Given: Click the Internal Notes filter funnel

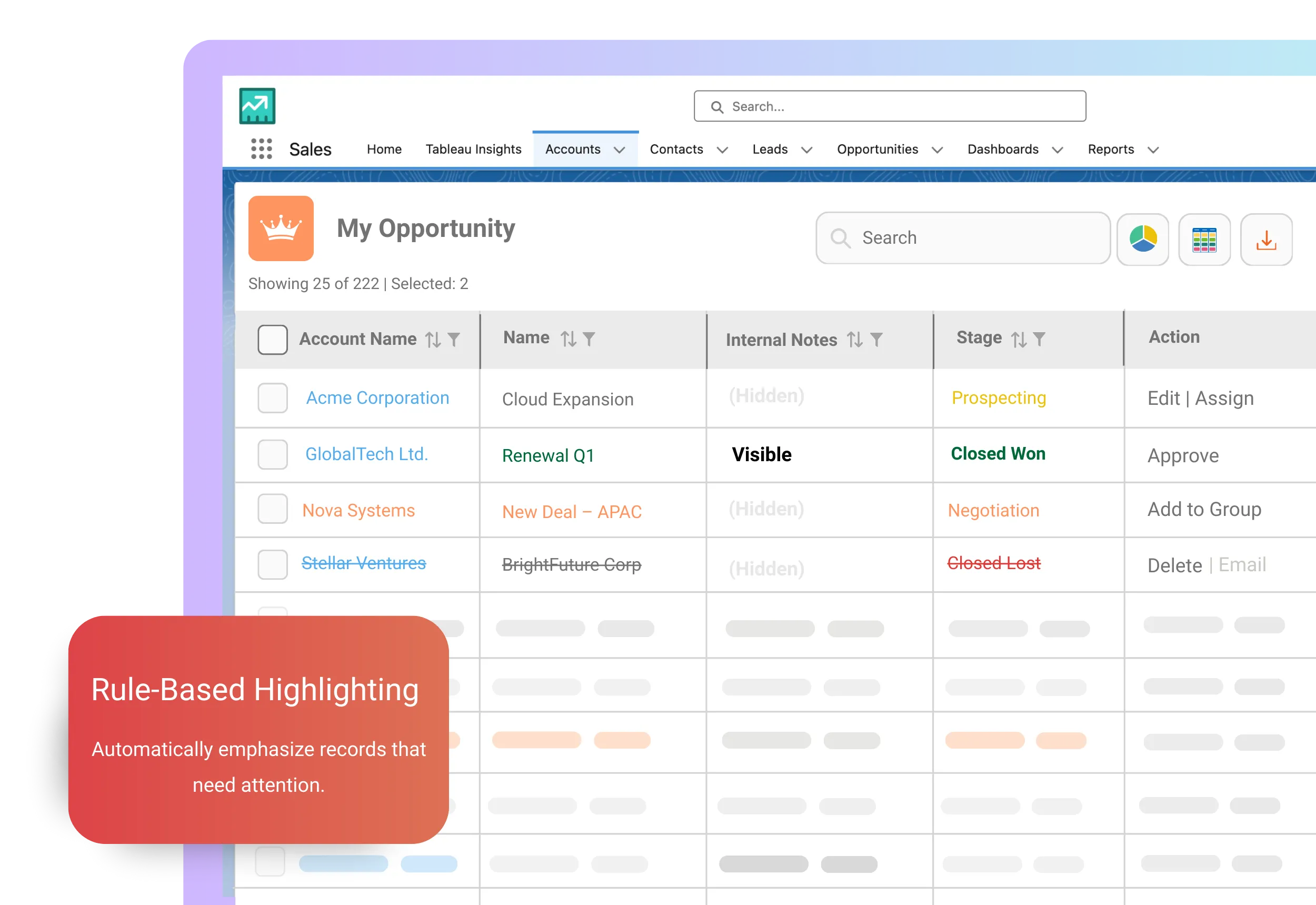Looking at the screenshot, I should coord(876,340).
